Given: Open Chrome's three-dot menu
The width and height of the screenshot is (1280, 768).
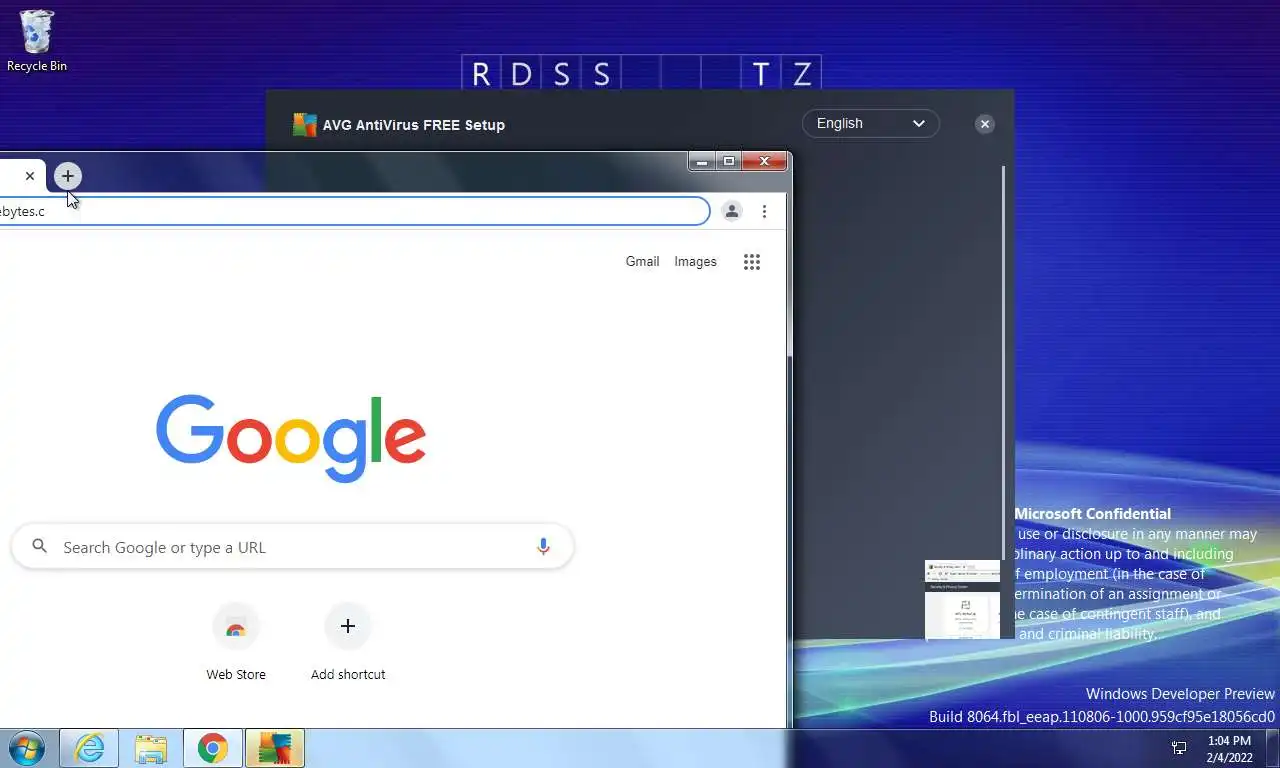Looking at the screenshot, I should pyautogui.click(x=764, y=211).
